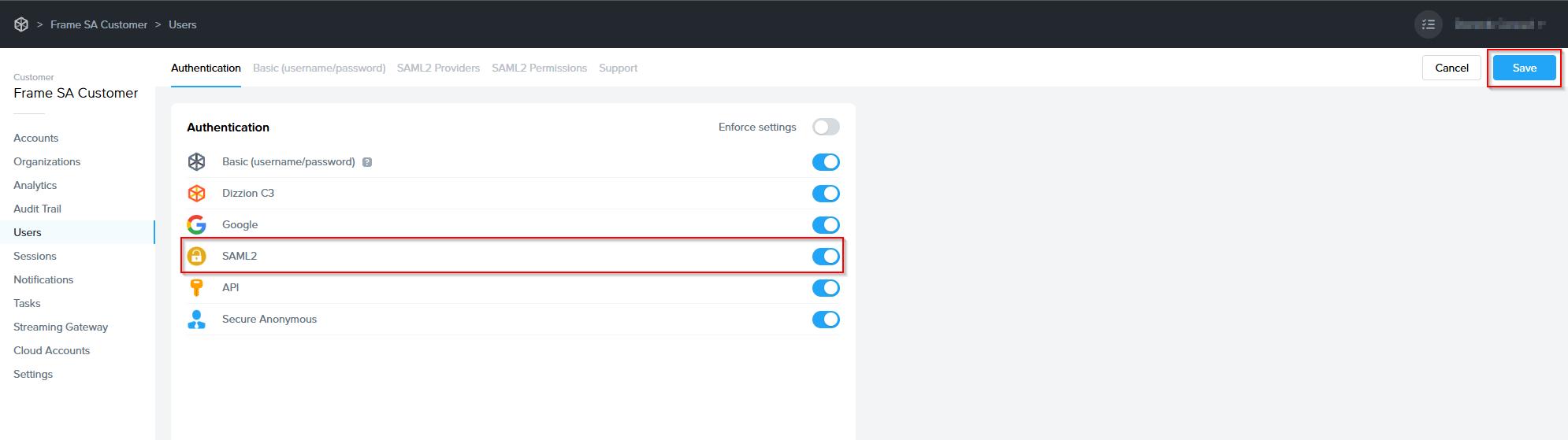The height and width of the screenshot is (440, 1568).
Task: Click the Google logo icon
Action: (196, 224)
